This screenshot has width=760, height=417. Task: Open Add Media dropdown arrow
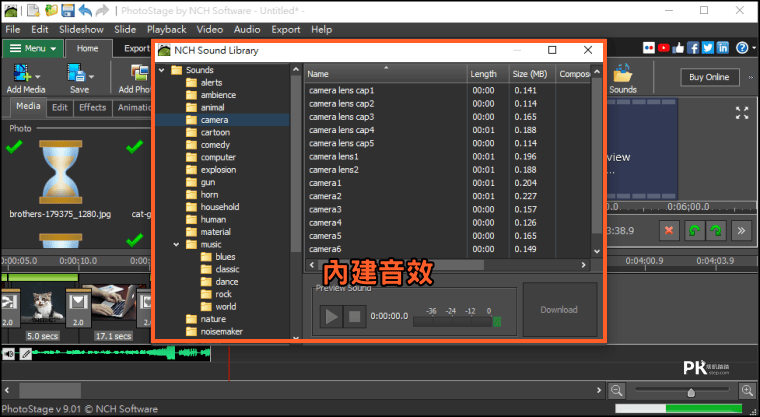[x=38, y=77]
